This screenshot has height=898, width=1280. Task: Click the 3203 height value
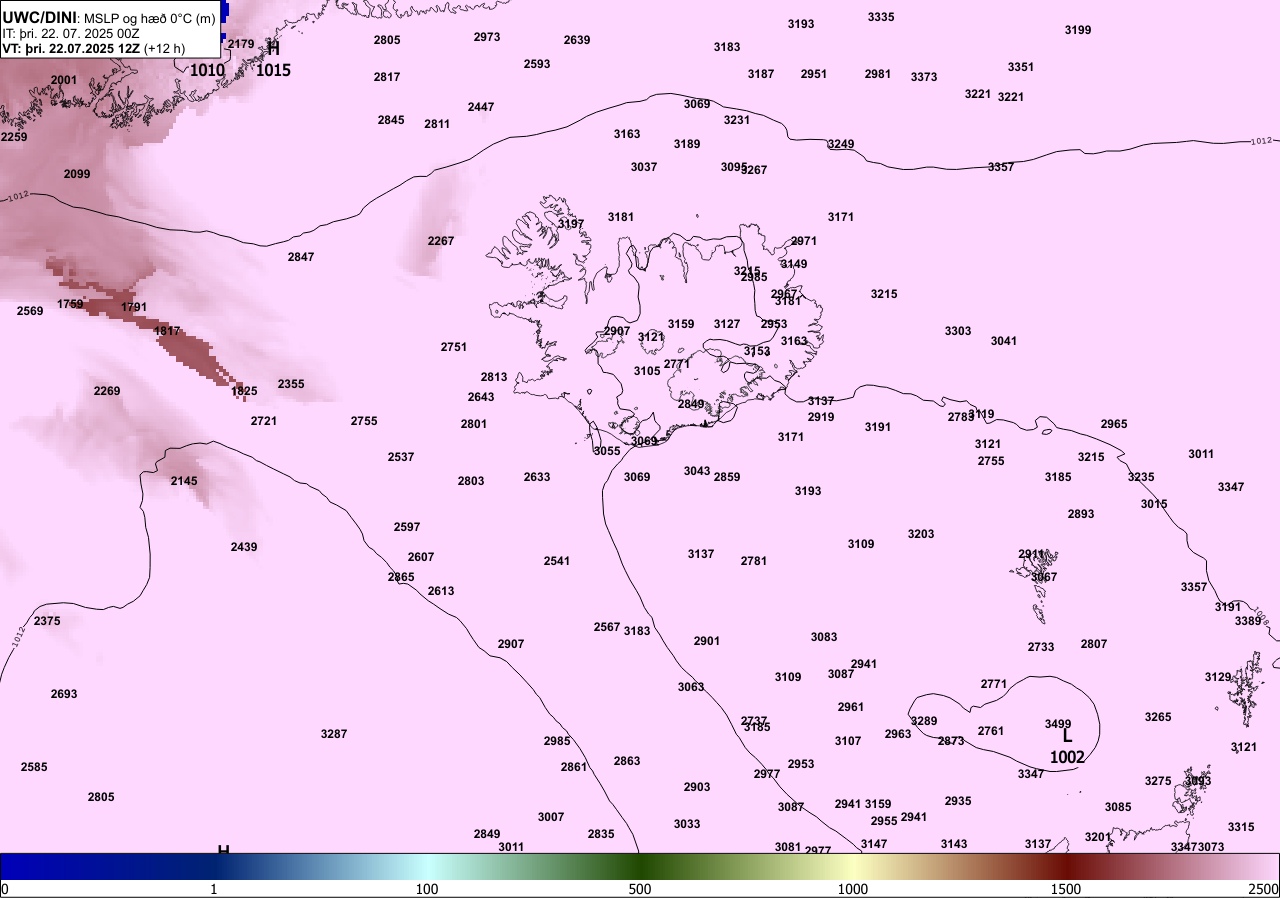click(921, 534)
